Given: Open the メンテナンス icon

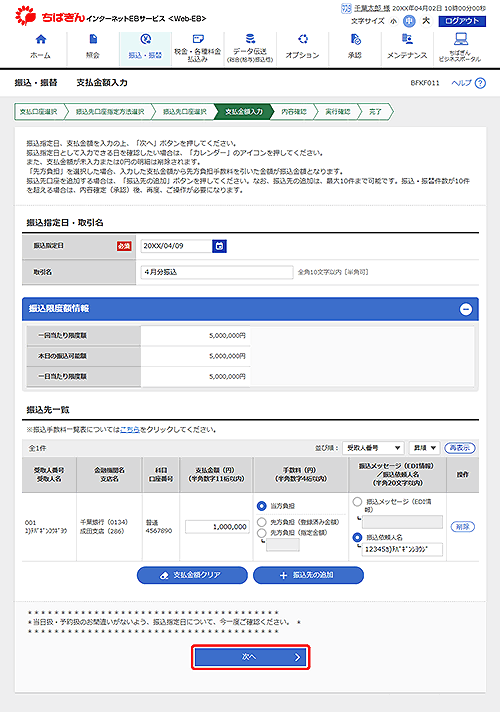Looking at the screenshot, I should (x=407, y=39).
